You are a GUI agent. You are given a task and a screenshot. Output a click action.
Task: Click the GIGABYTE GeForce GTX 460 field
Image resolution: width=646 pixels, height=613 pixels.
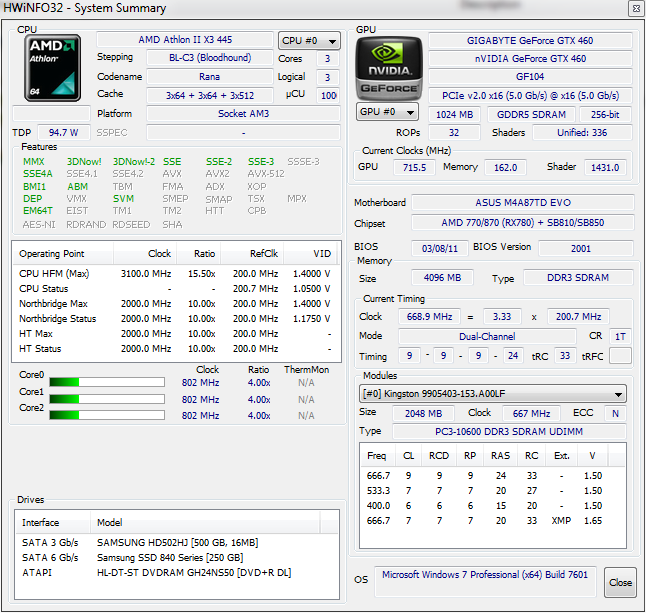tap(530, 40)
